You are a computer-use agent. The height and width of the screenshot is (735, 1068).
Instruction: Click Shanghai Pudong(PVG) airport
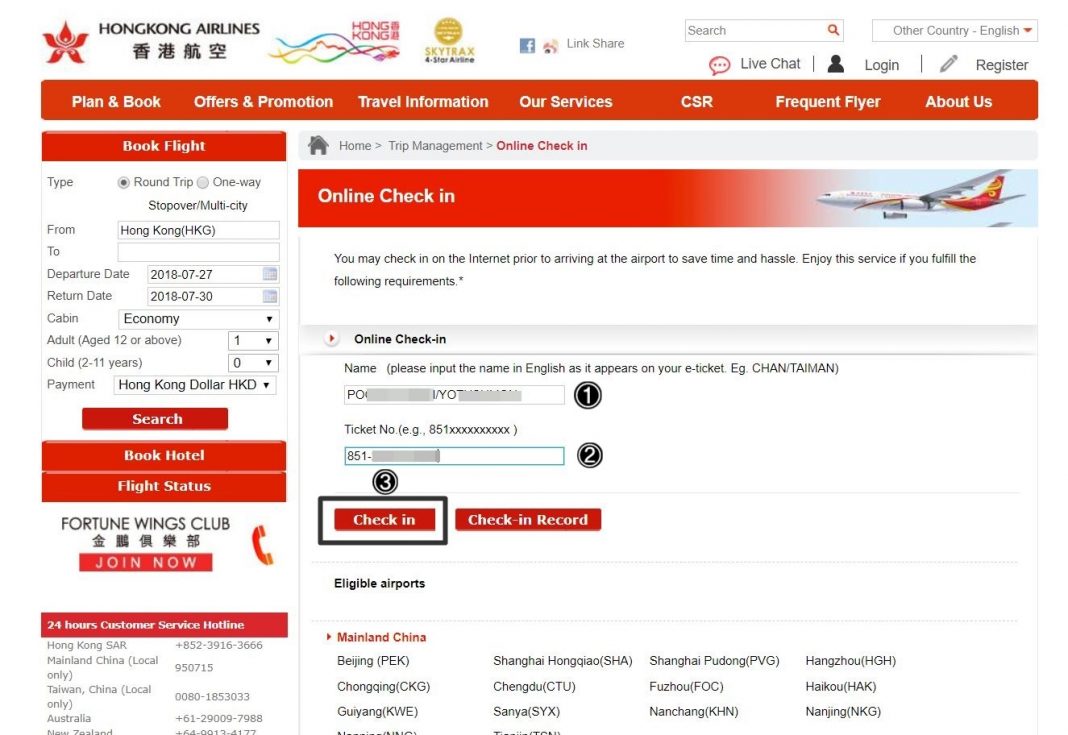[714, 661]
